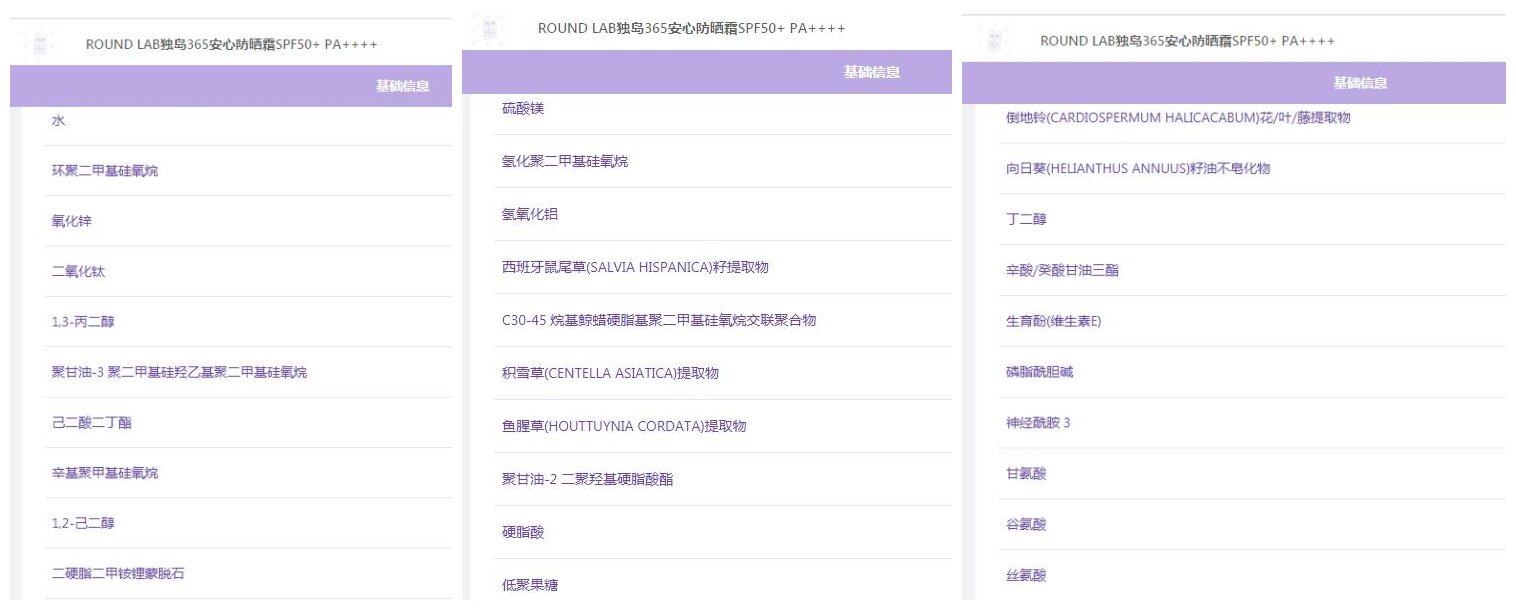This screenshot has width=1516, height=610.
Task: Open the 倒地铃 (CARDIOSPERMUM HALICACABUM) extract entry
Action: 1178,118
